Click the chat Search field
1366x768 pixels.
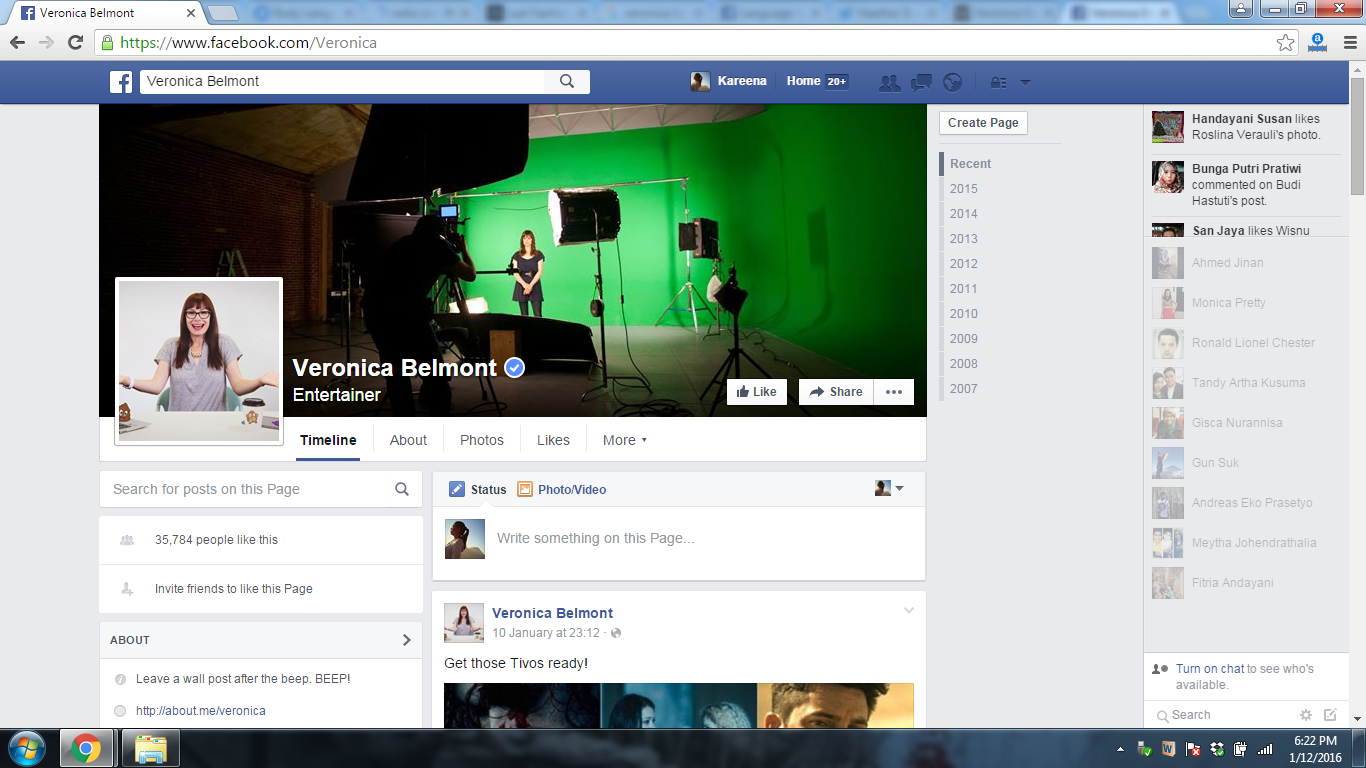pyautogui.click(x=1222, y=715)
